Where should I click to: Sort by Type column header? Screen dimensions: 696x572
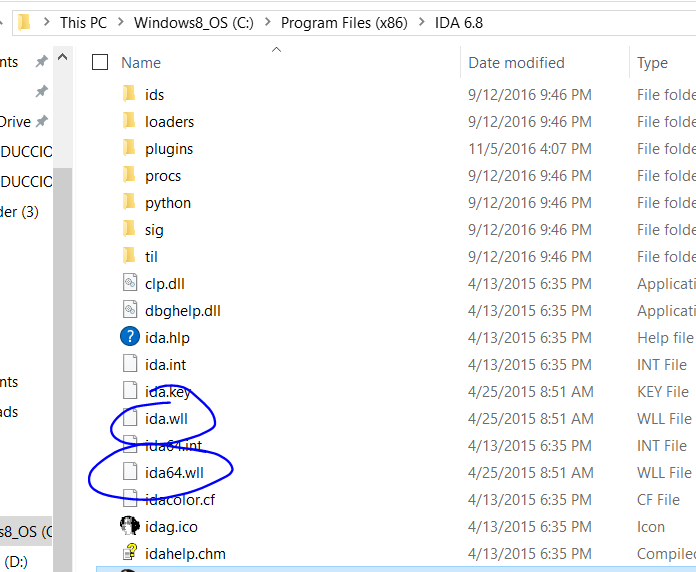pos(652,63)
